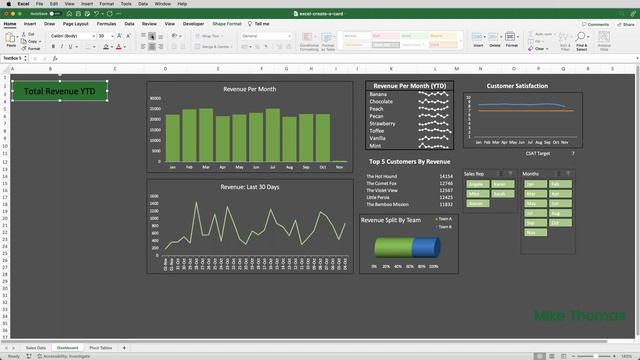Open the Insert ribbon tab
This screenshot has width=640, height=360.
pos(30,24)
